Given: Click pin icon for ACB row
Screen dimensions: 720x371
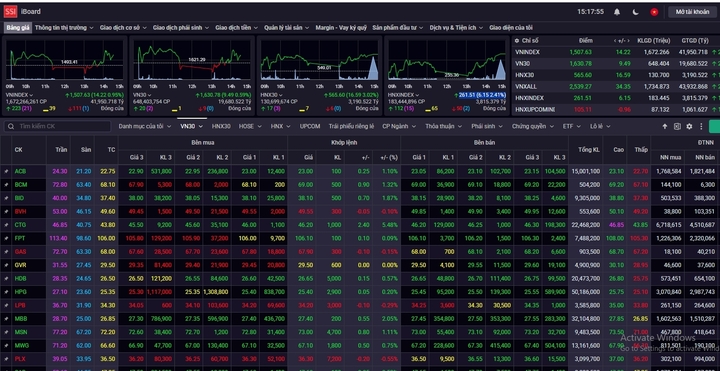Looking at the screenshot, I should pyautogui.click(x=6, y=171).
